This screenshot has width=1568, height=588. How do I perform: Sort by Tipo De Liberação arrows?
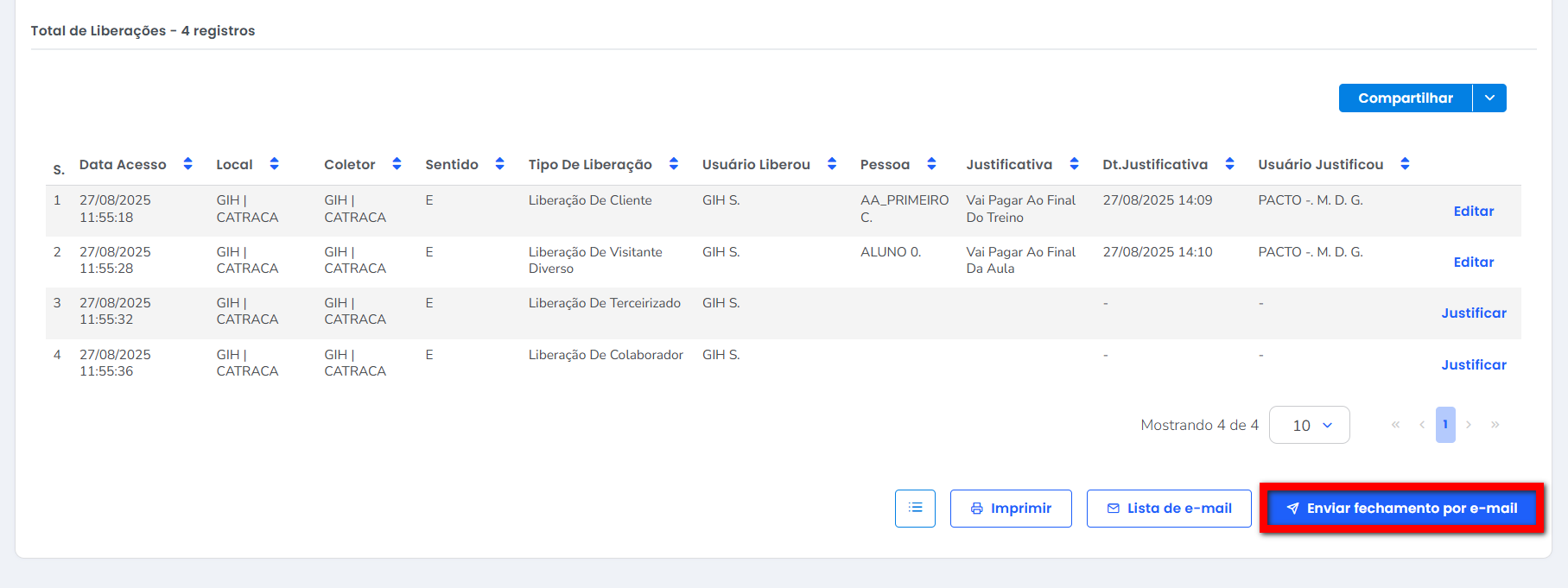tap(673, 164)
